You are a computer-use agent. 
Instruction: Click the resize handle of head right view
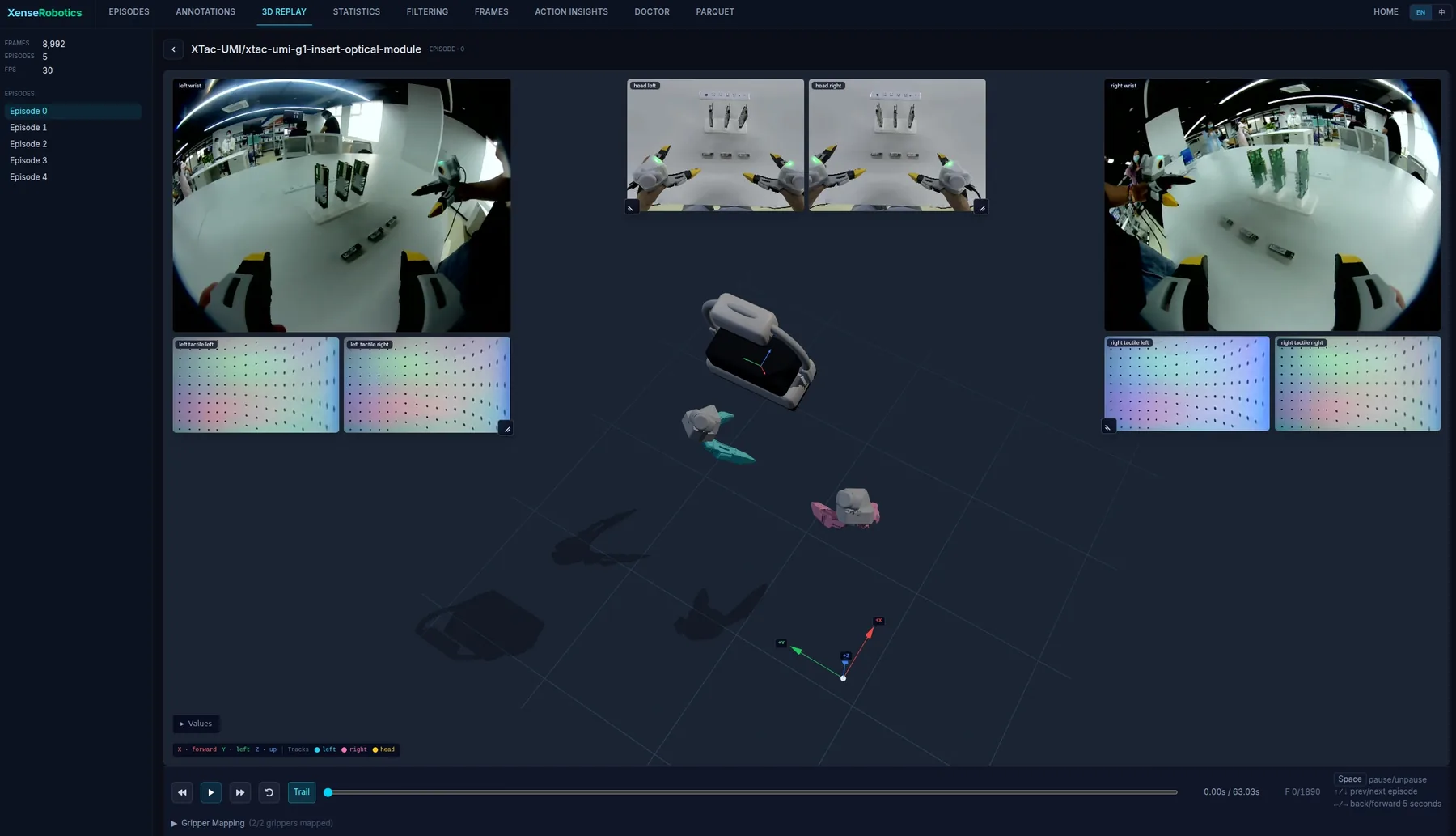981,207
